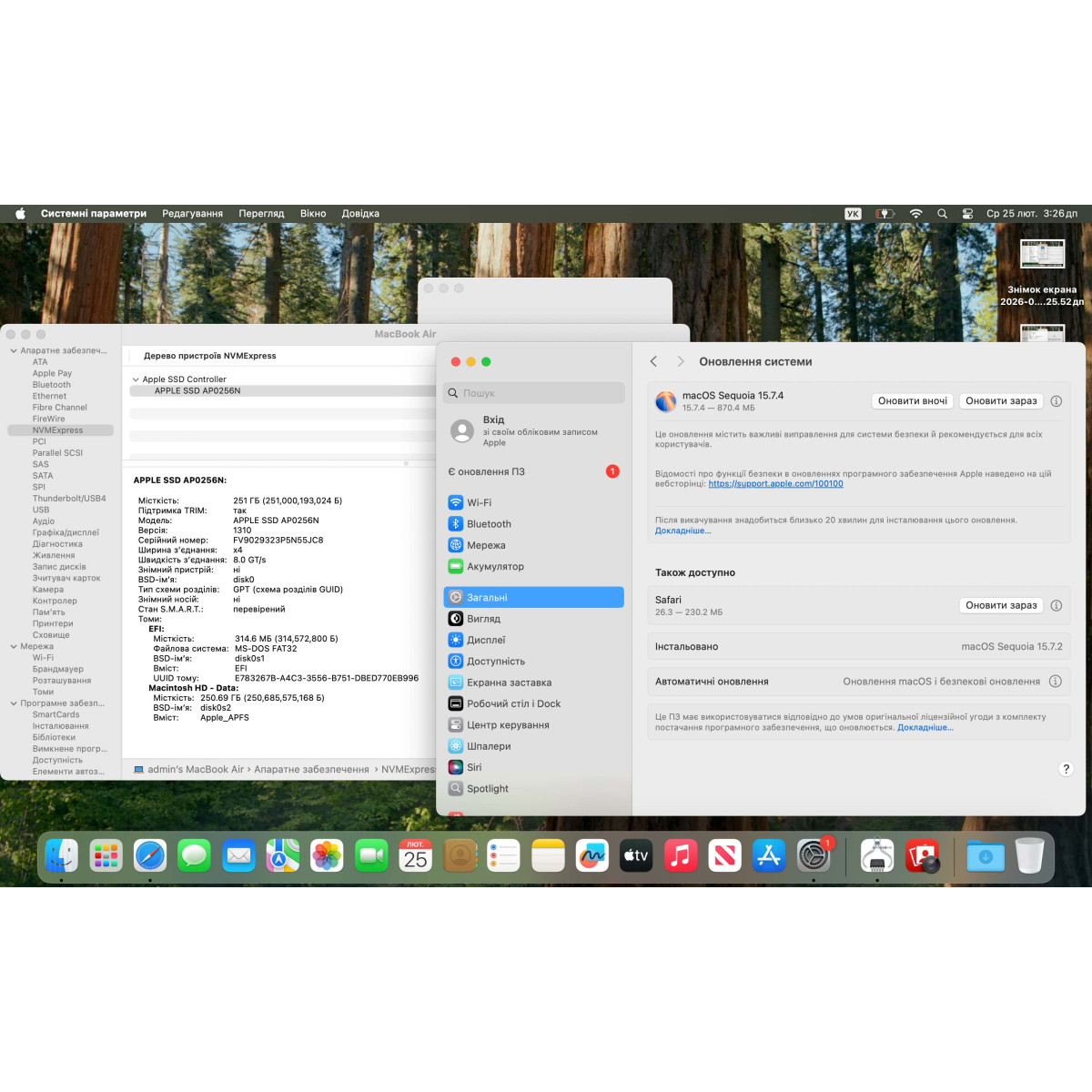Select Мережа in System Settings sidebar
Screen dimensions: 1092x1092
pyautogui.click(x=533, y=545)
